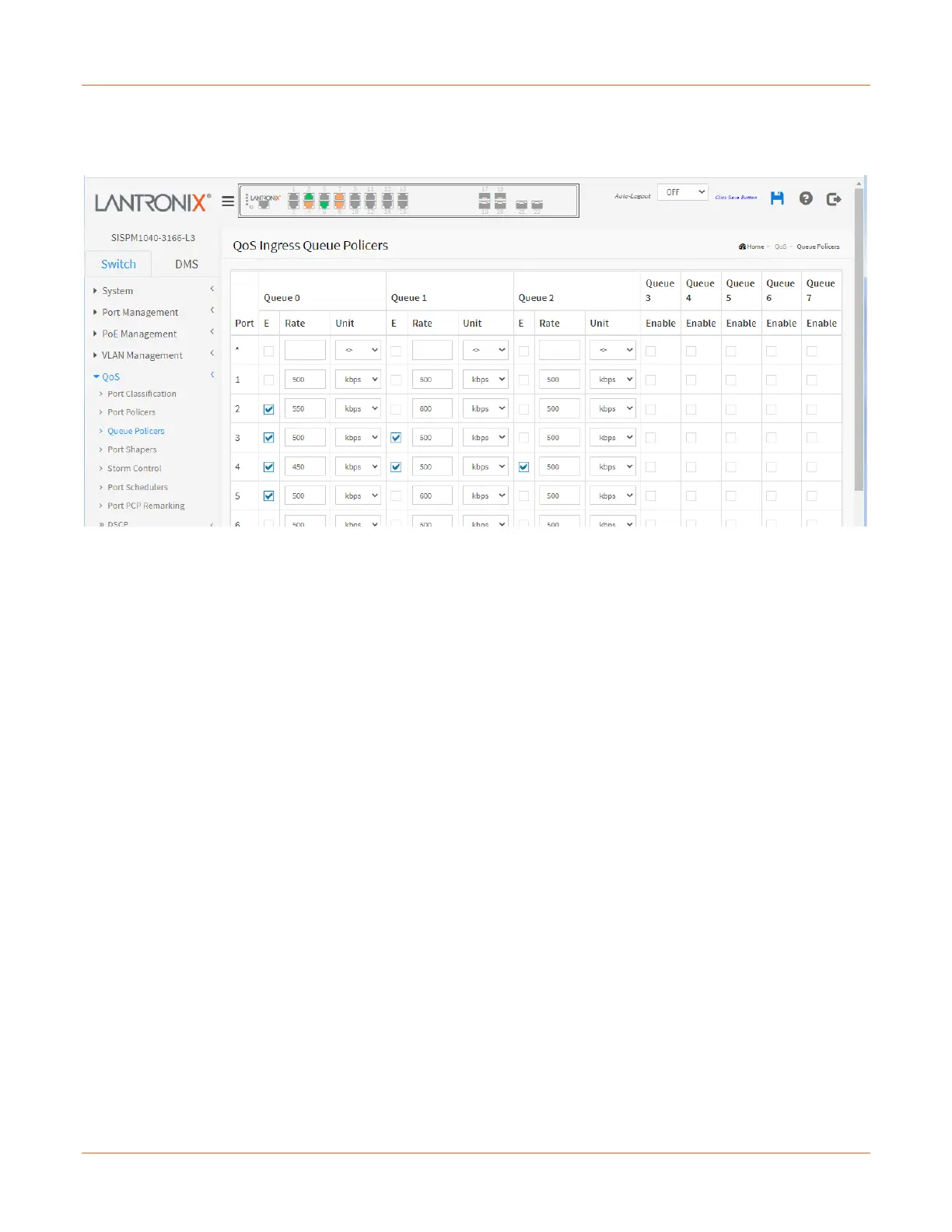Image resolution: width=952 pixels, height=1232 pixels.
Task: Open Port Policers page
Action: (131, 412)
